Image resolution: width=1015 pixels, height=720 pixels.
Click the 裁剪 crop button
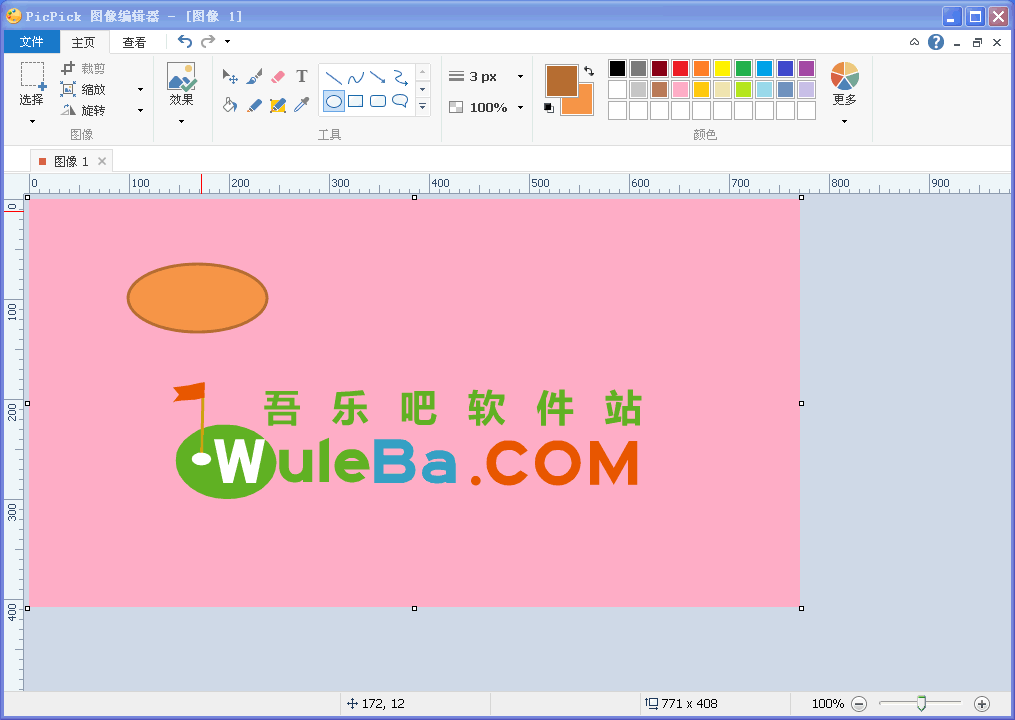click(x=82, y=68)
